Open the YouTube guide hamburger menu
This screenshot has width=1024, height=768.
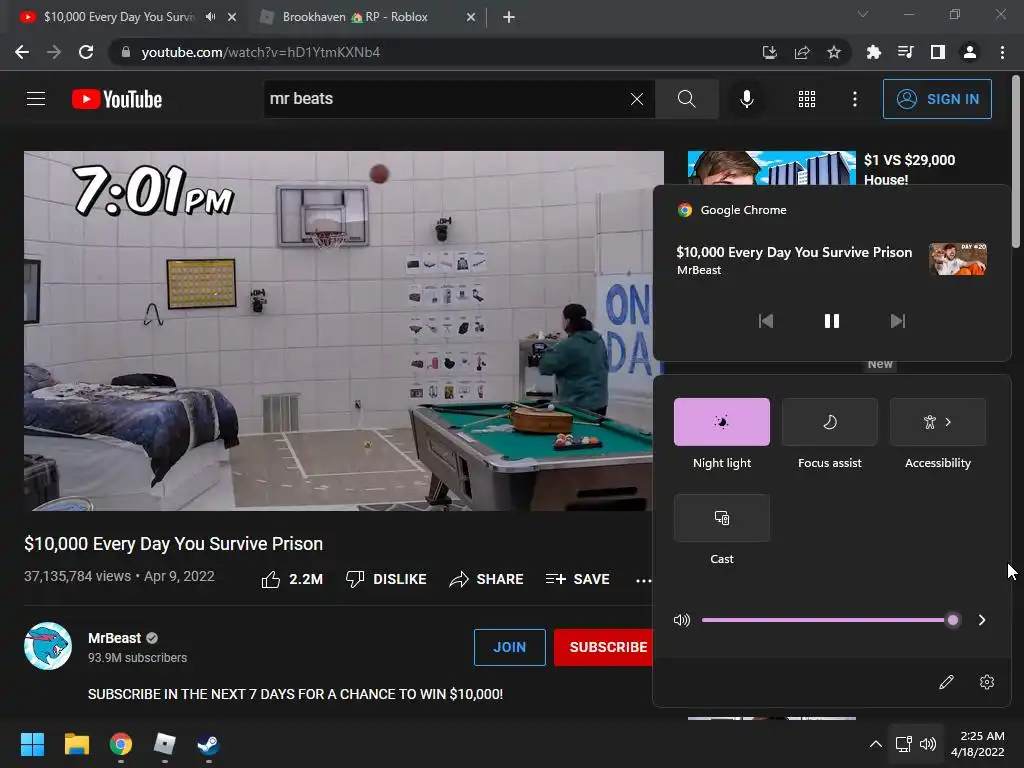click(36, 99)
